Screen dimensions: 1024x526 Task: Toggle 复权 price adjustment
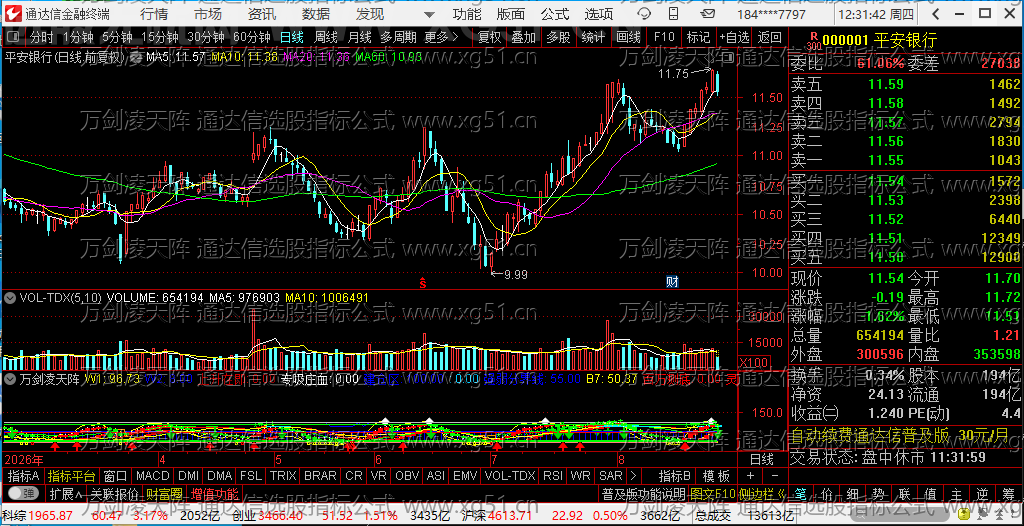(490, 37)
